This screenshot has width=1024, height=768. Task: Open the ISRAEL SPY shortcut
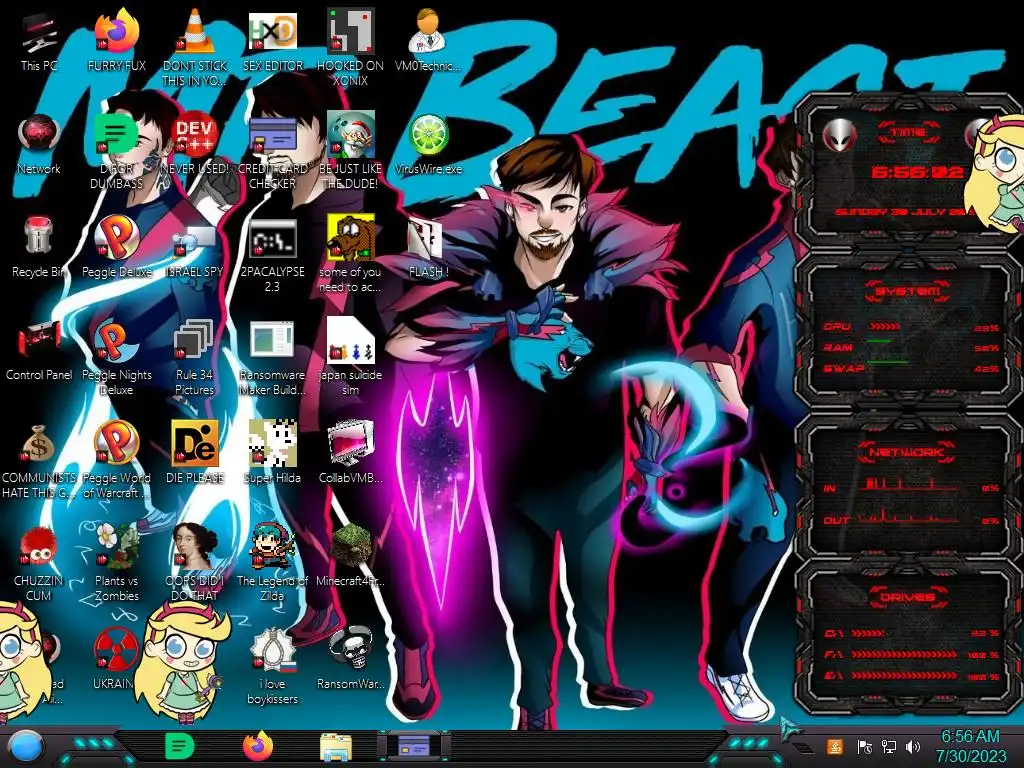[195, 248]
